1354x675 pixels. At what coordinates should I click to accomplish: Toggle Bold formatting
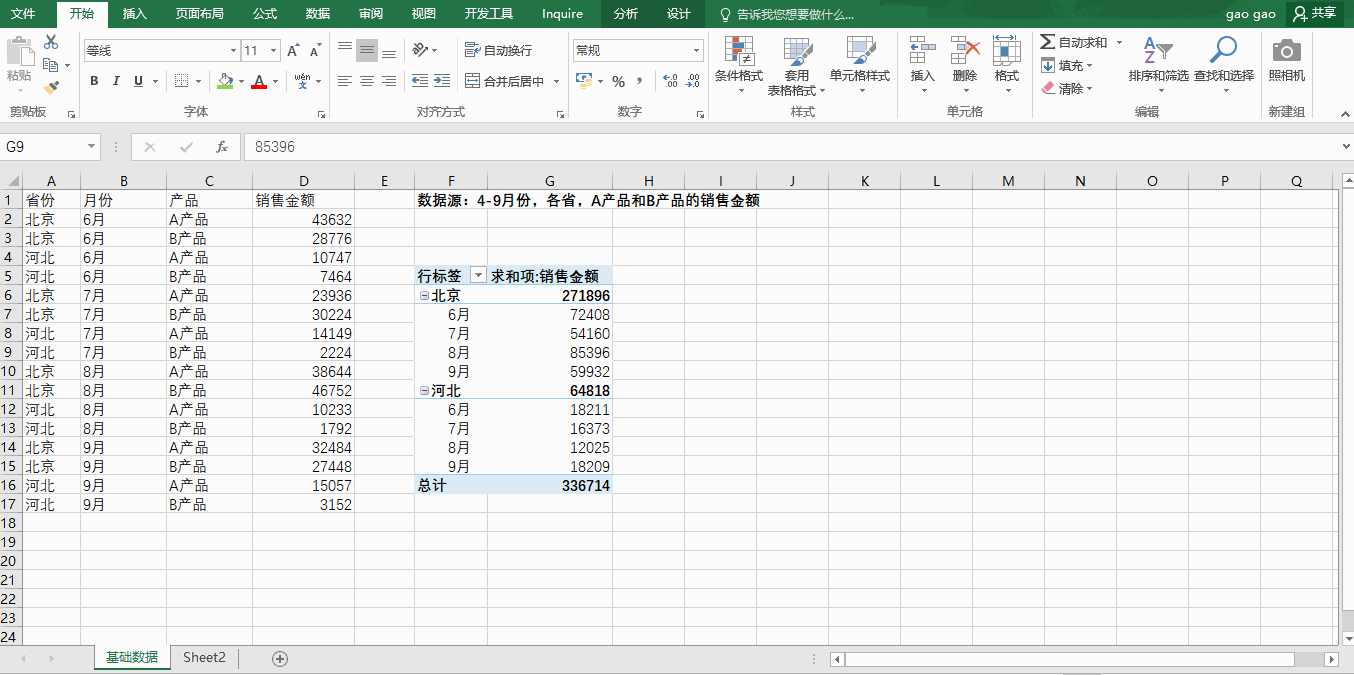(94, 81)
